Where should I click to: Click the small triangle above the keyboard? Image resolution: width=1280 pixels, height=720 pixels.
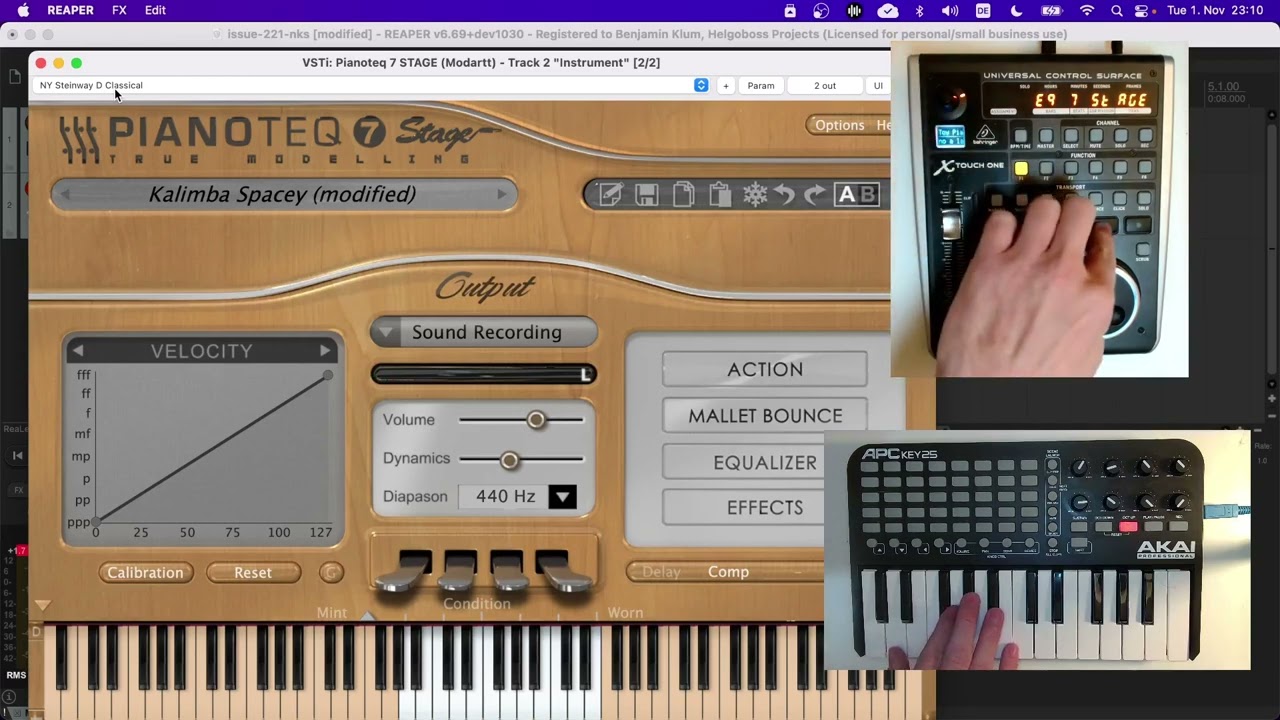coord(42,606)
